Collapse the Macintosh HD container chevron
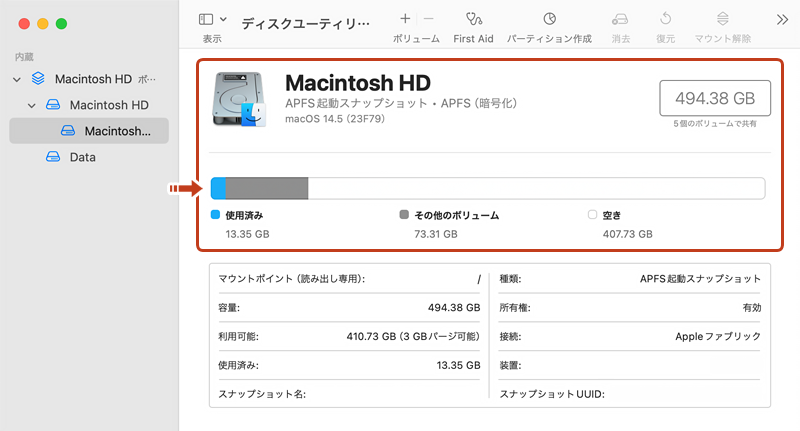The width and height of the screenshot is (800, 431). click(17, 80)
